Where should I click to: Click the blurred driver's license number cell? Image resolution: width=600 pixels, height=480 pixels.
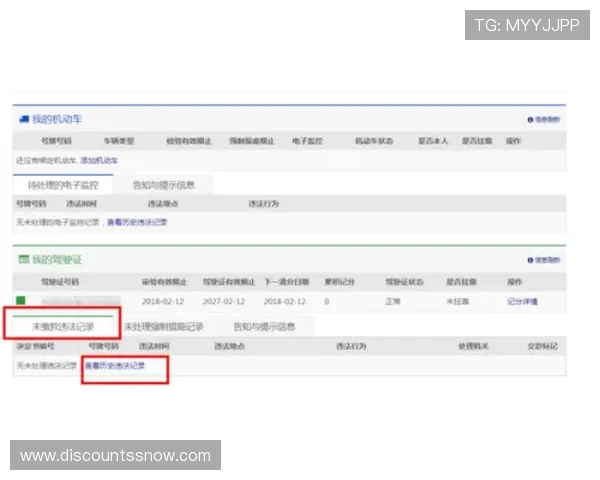[81, 301]
